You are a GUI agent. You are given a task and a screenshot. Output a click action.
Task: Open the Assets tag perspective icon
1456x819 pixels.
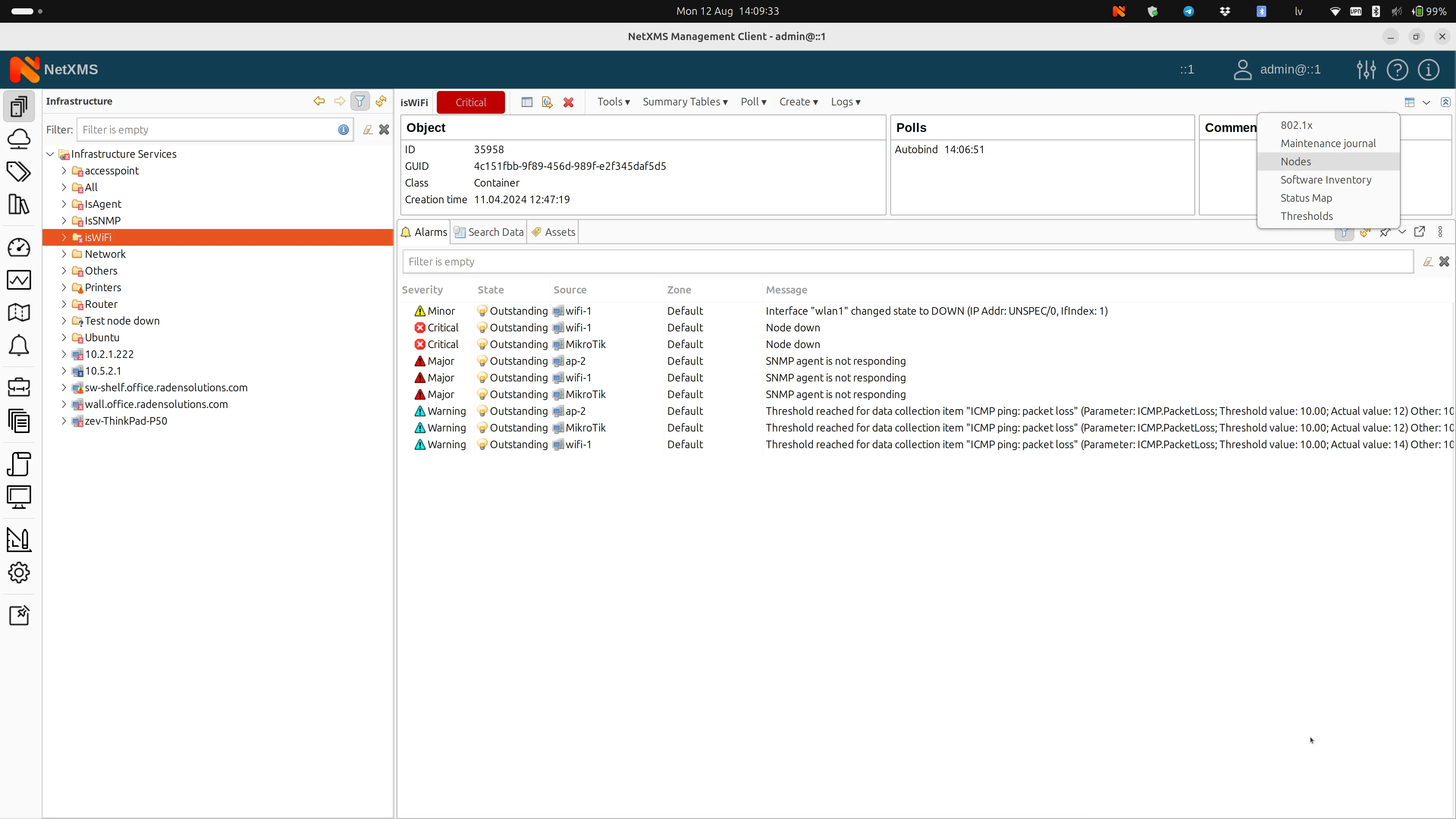(19, 171)
